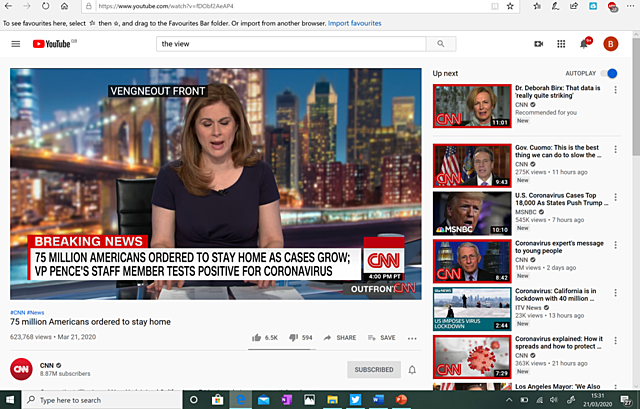Open Word in the taskbar
This screenshot has height=409, width=640.
click(x=378, y=400)
